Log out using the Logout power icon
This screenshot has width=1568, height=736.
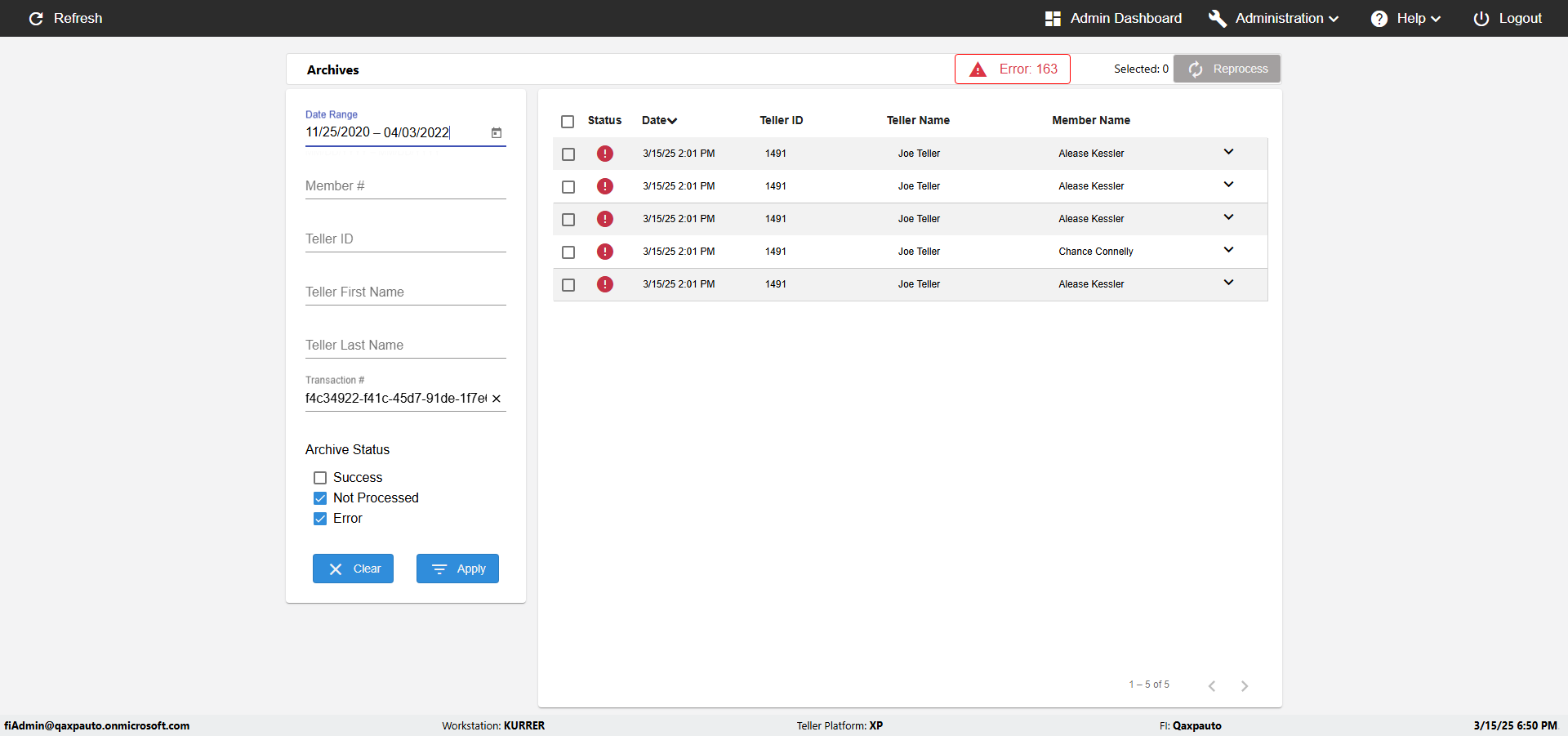1481,18
